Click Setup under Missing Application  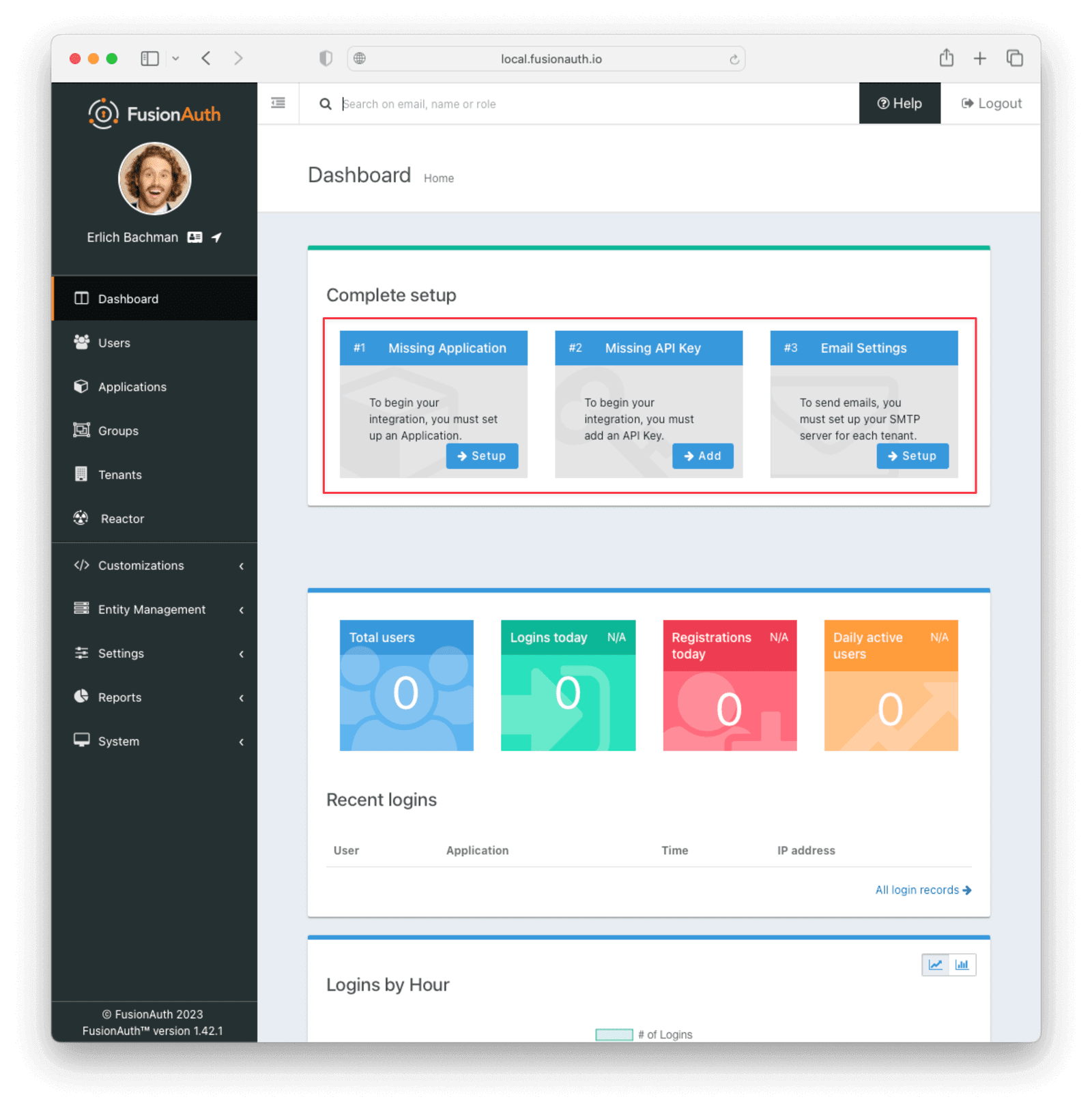click(483, 456)
